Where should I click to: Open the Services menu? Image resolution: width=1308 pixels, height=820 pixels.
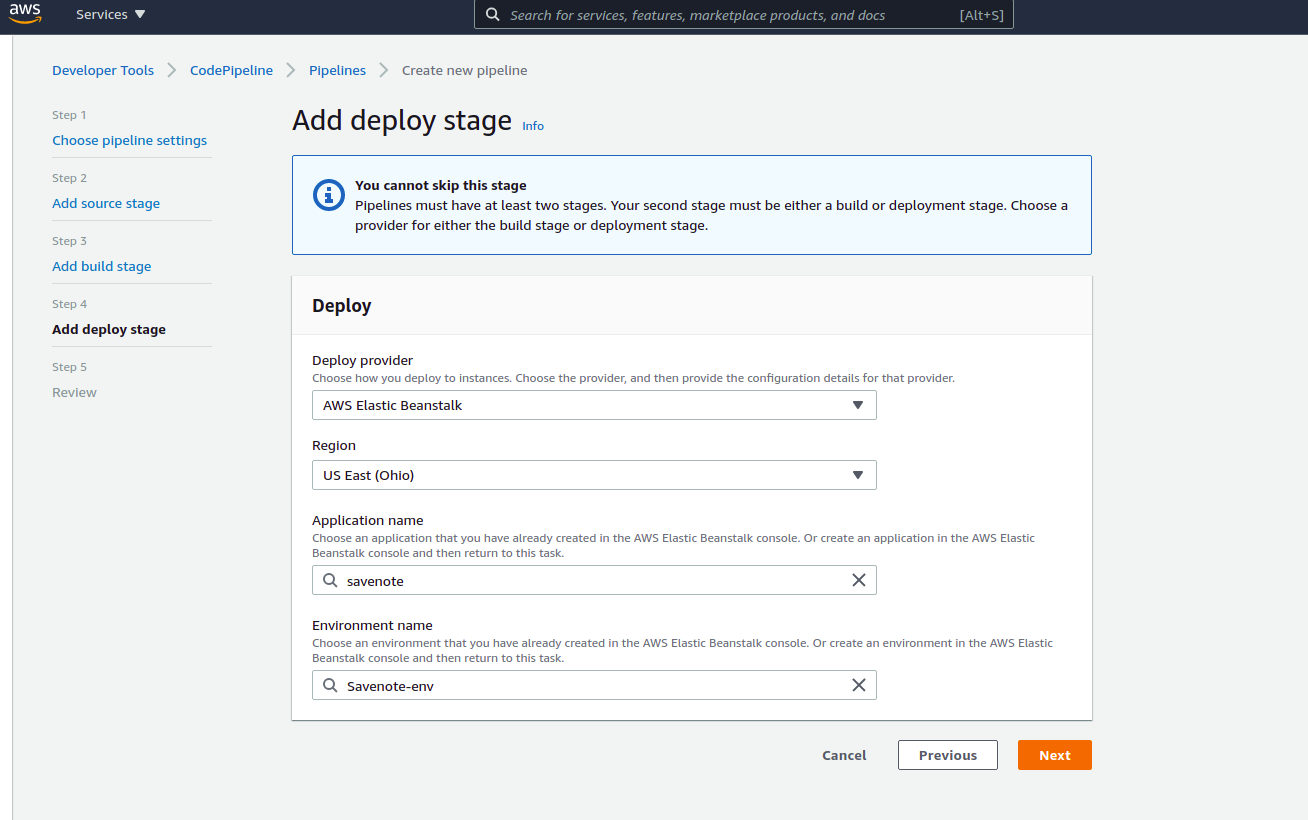[x=110, y=15]
